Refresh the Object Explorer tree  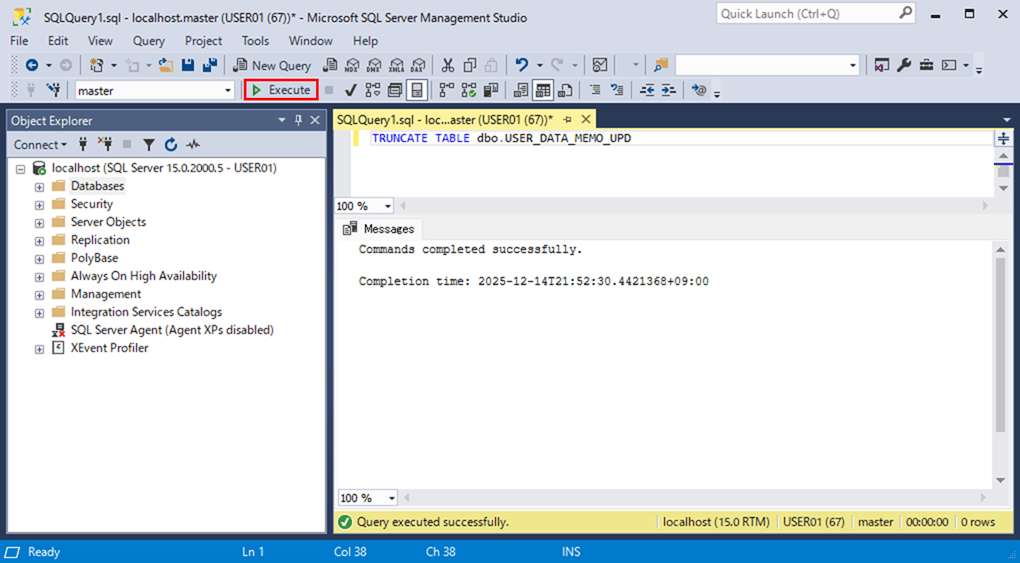click(171, 145)
